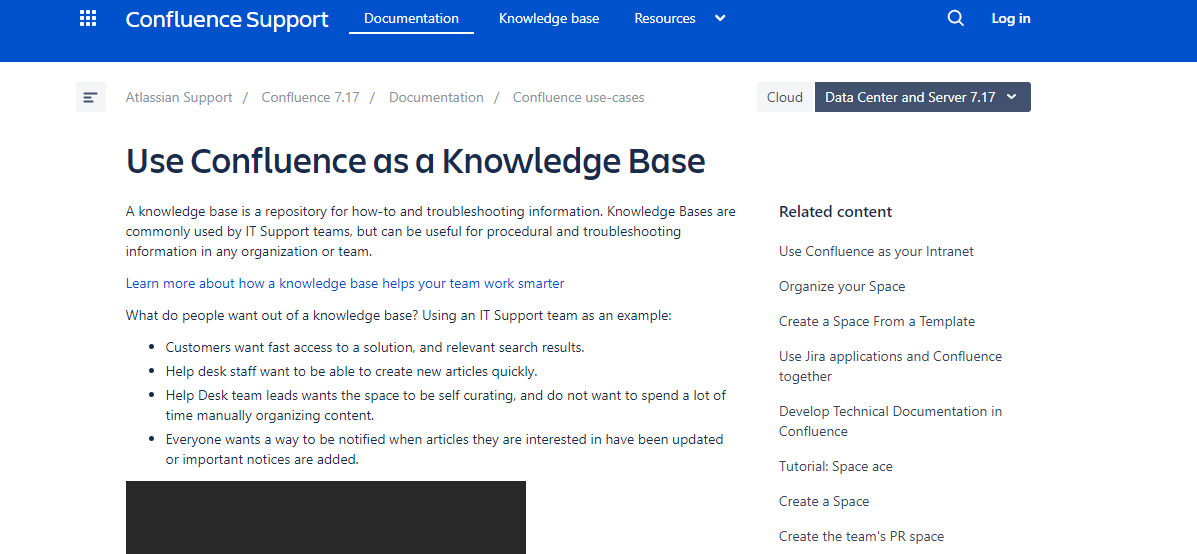Viewport: 1197px width, 554px height.
Task: Open 'Learn more about how a knowledge base' link
Action: [345, 283]
